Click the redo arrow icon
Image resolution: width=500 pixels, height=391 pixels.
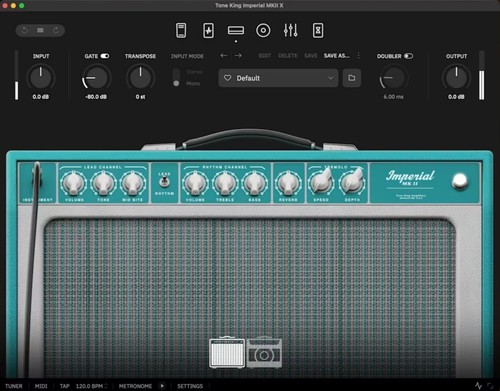[56, 30]
